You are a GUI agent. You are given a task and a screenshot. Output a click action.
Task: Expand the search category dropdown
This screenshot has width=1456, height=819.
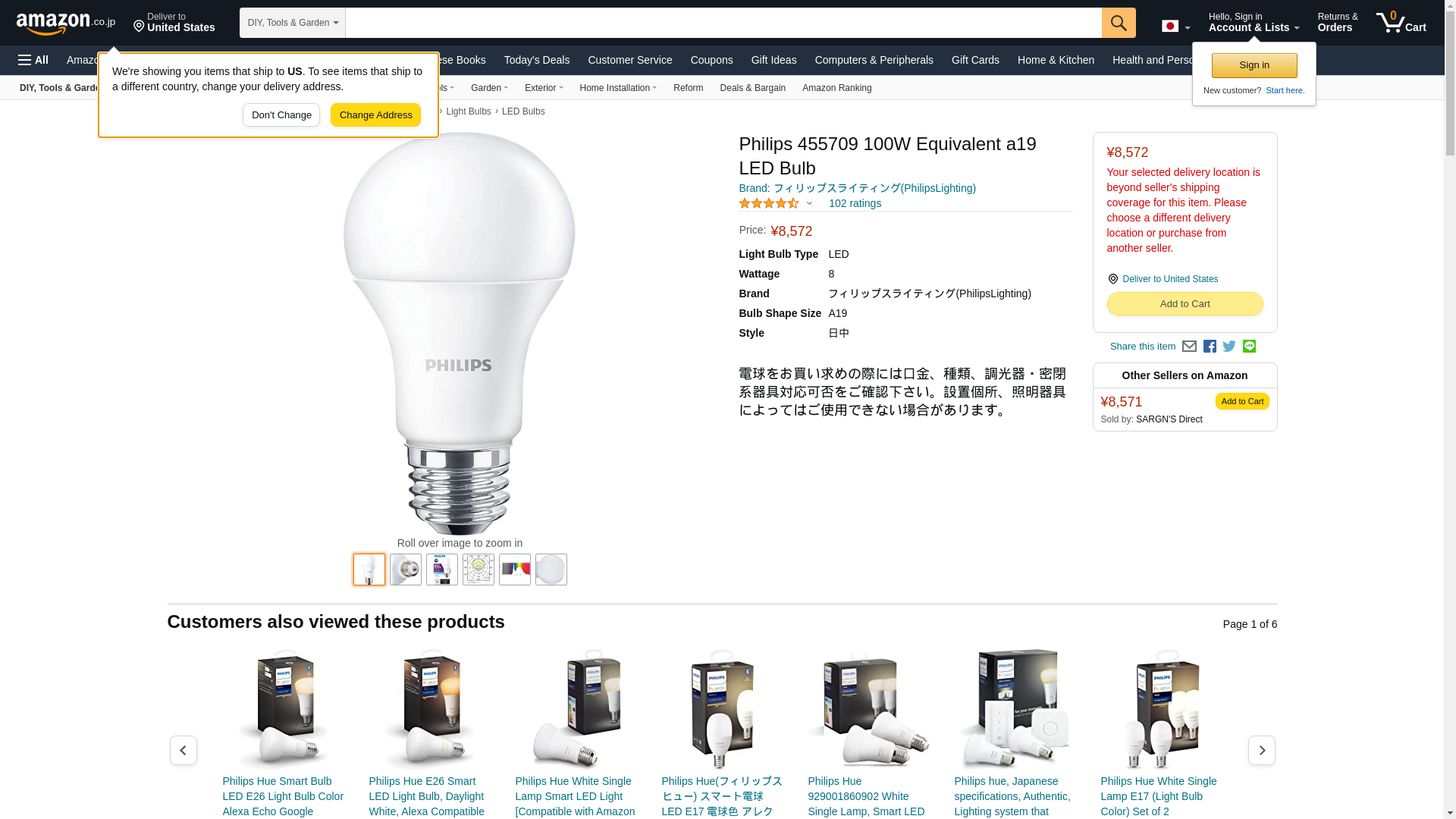click(x=293, y=23)
